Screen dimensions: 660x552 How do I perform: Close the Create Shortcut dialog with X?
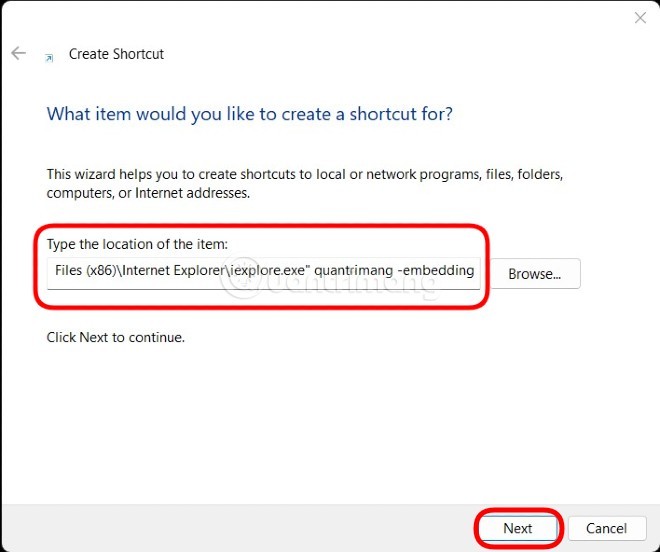pyautogui.click(x=639, y=17)
